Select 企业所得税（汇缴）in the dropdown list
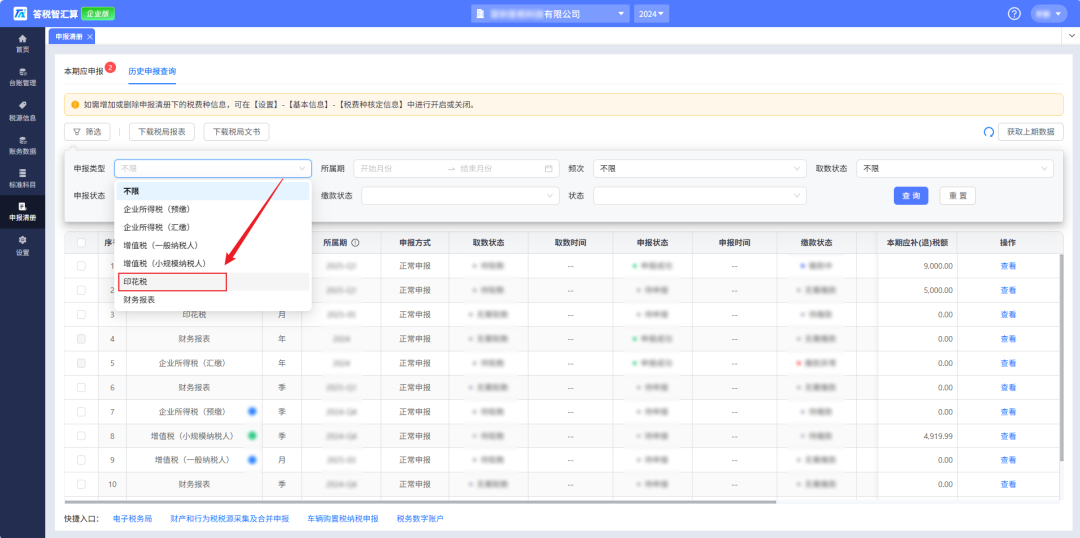 pos(213,227)
